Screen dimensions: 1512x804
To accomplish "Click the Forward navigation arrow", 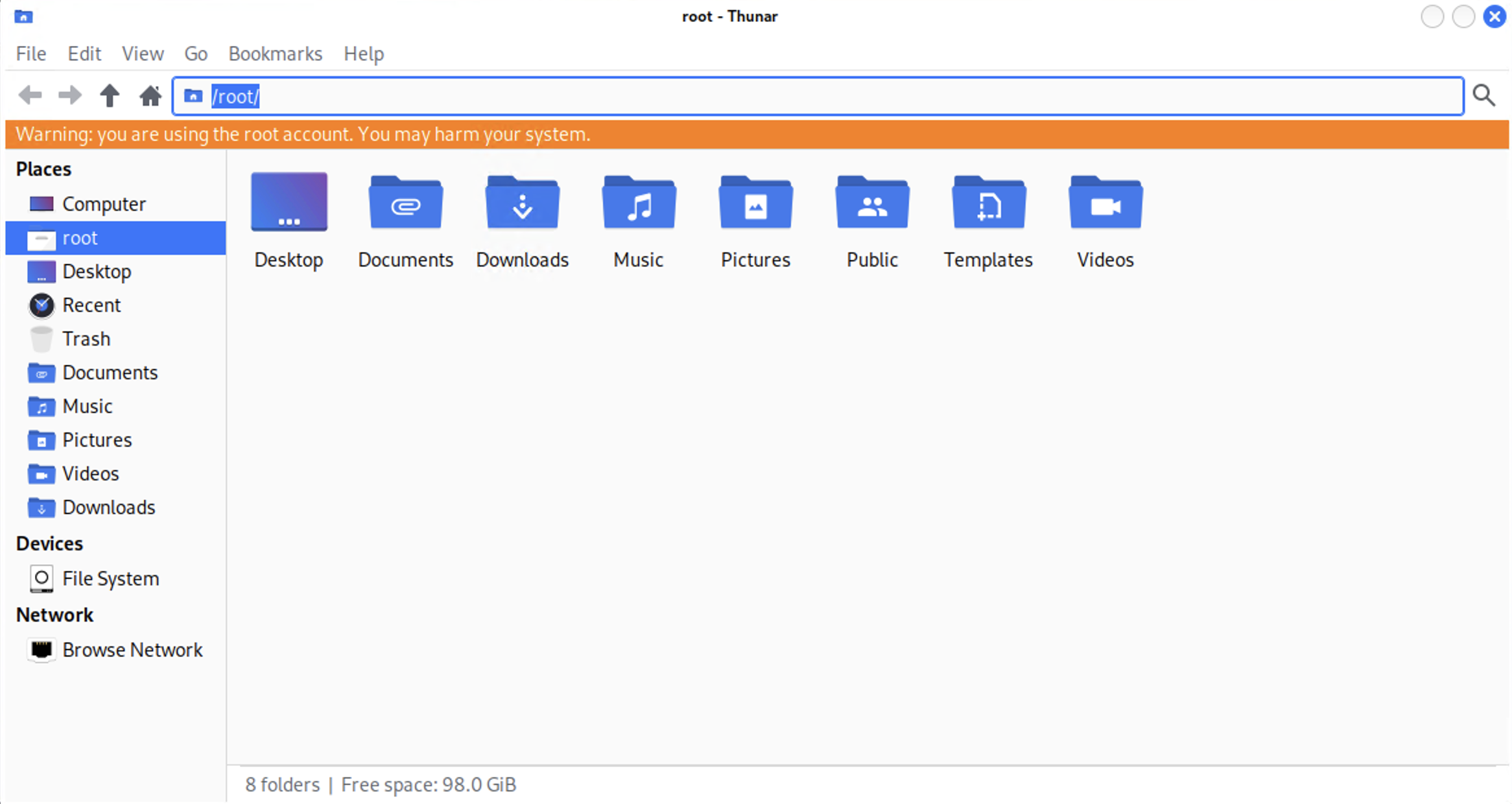I will 70,96.
